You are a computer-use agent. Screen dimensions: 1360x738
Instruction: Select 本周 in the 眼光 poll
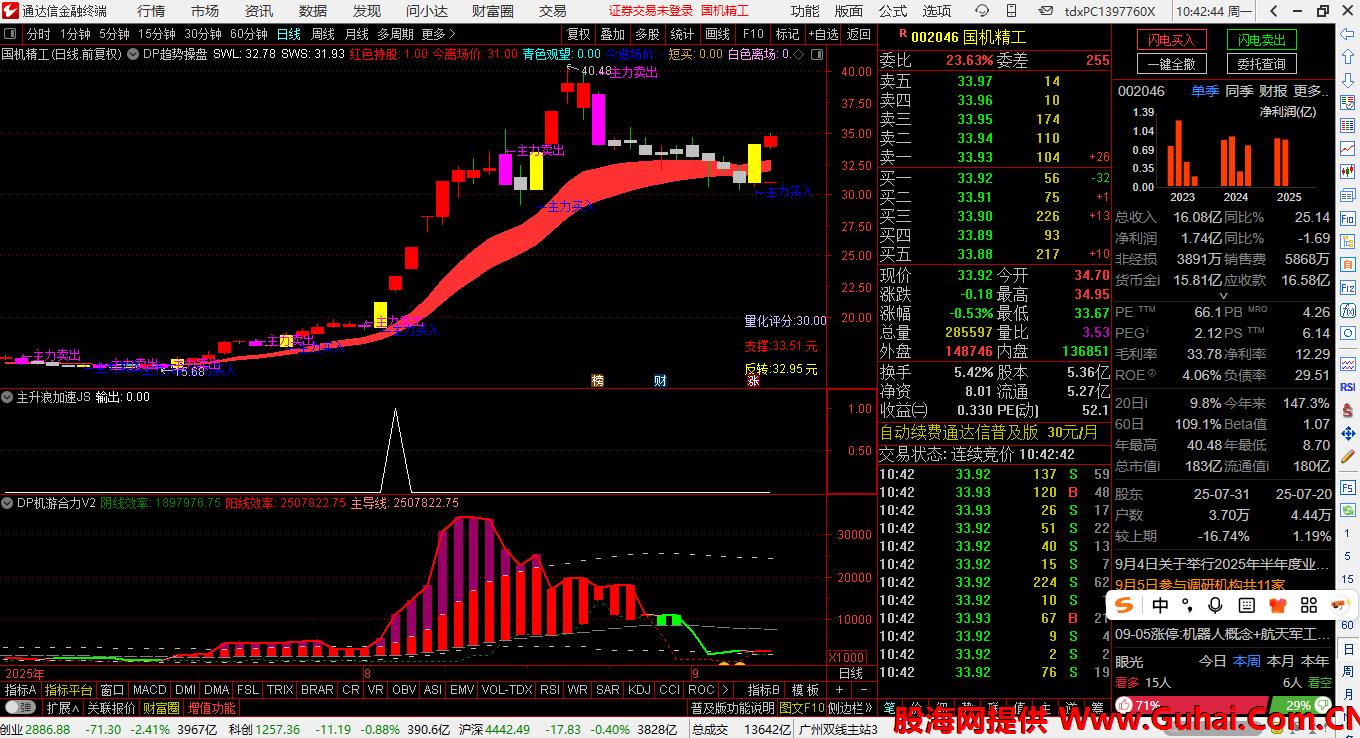(1246, 661)
